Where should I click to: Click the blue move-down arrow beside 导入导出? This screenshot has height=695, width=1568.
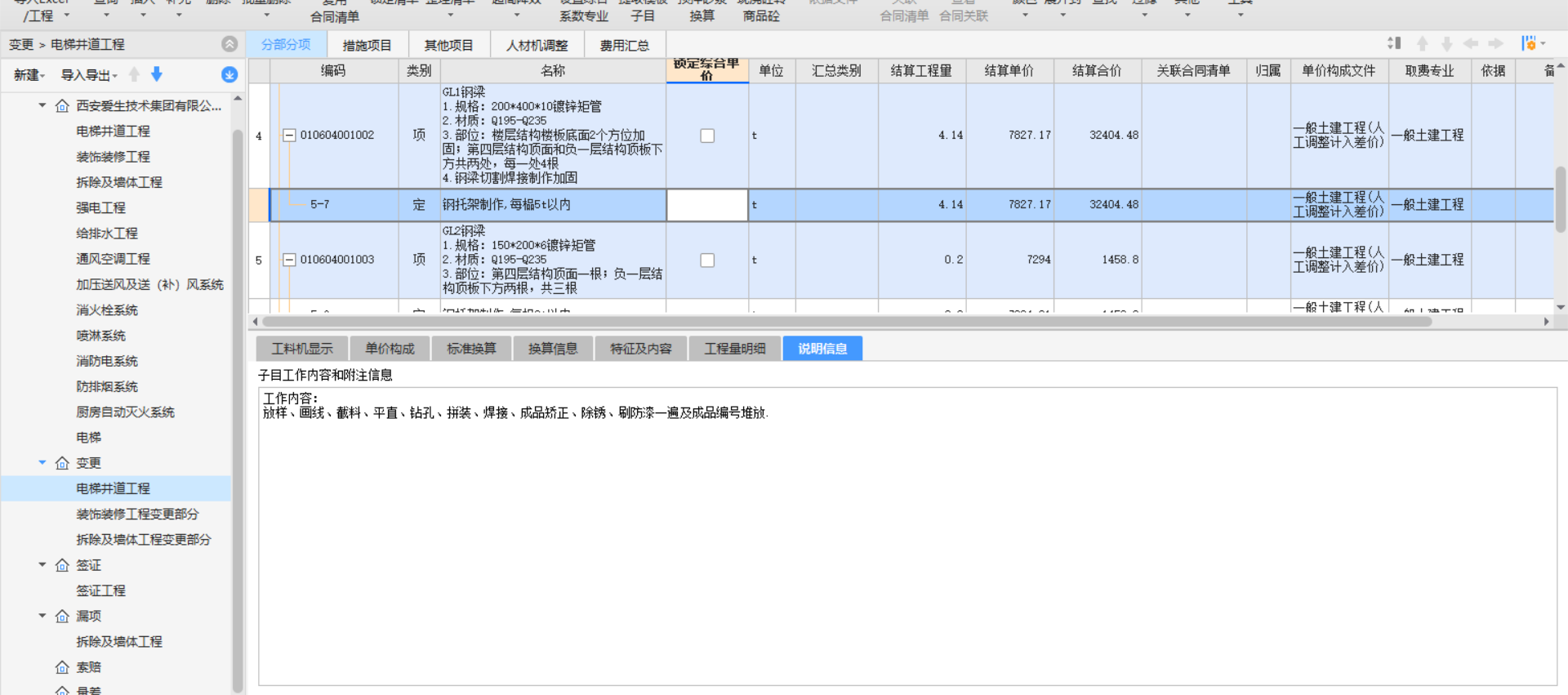tap(157, 74)
